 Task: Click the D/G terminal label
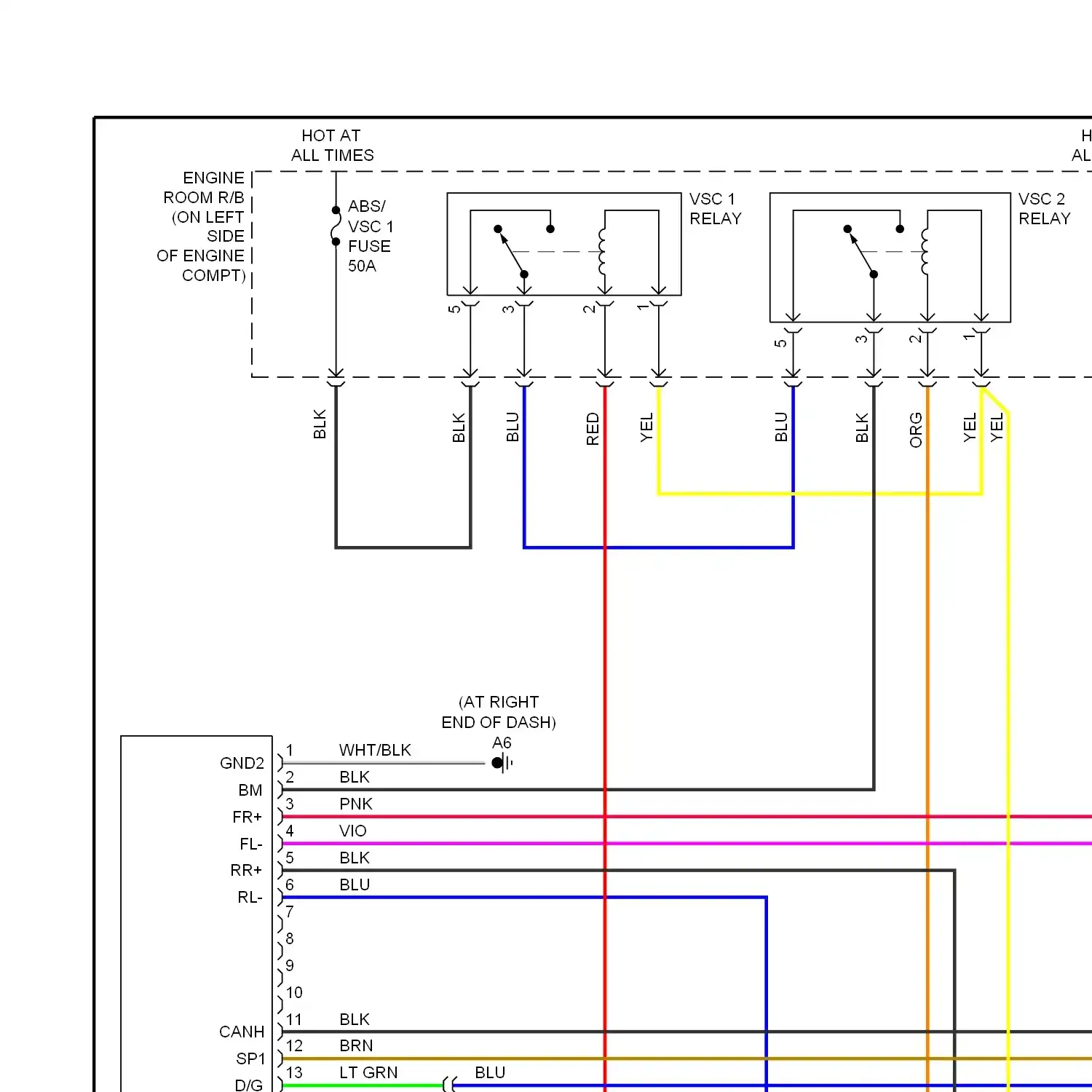point(249,1085)
